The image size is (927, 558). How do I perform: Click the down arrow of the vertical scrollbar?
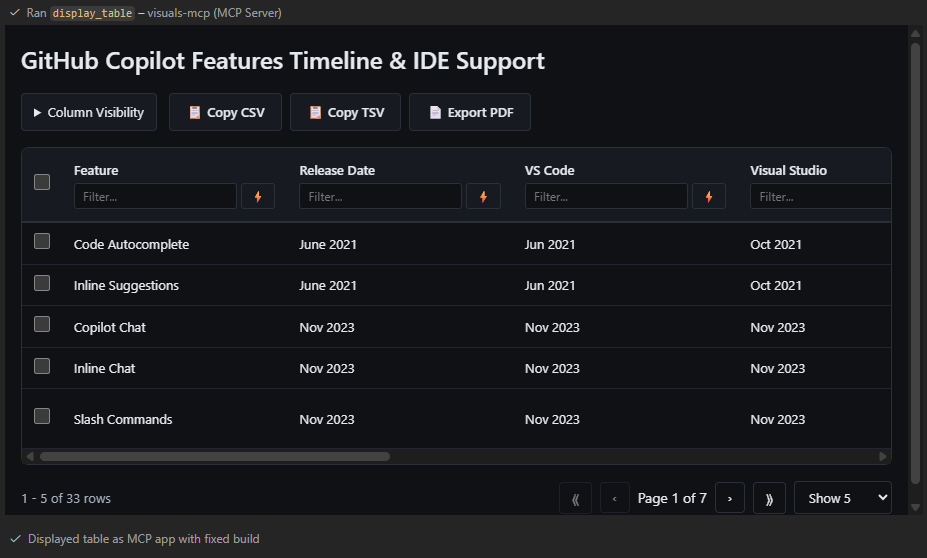point(915,507)
